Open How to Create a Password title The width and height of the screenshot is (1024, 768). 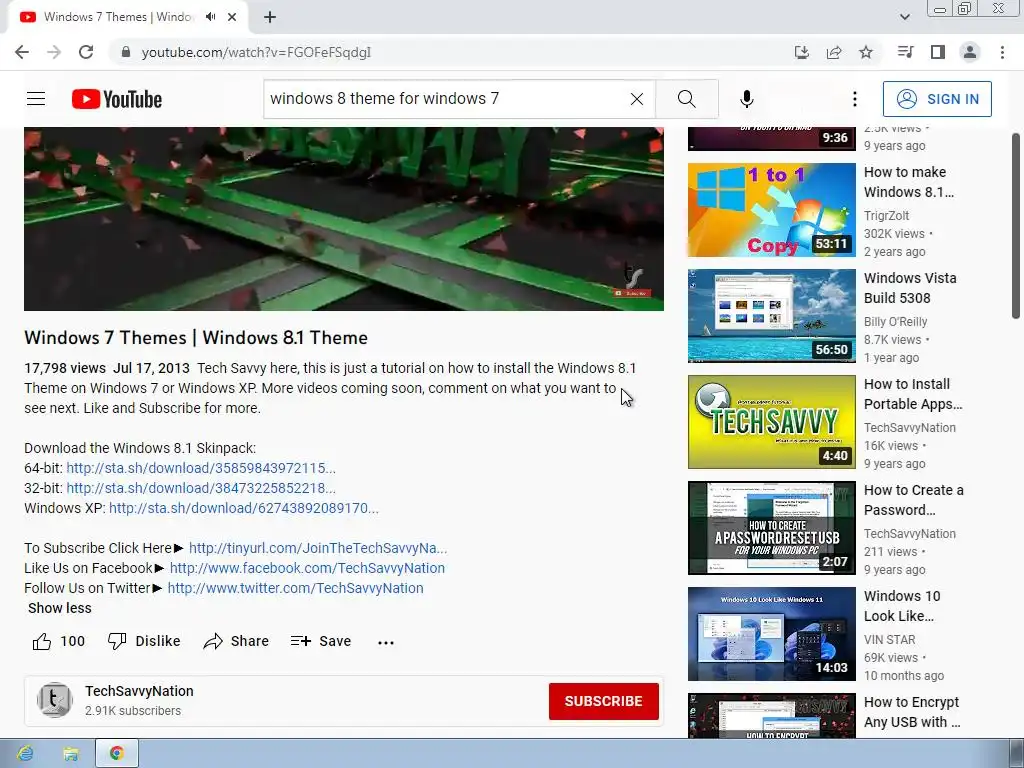point(914,500)
